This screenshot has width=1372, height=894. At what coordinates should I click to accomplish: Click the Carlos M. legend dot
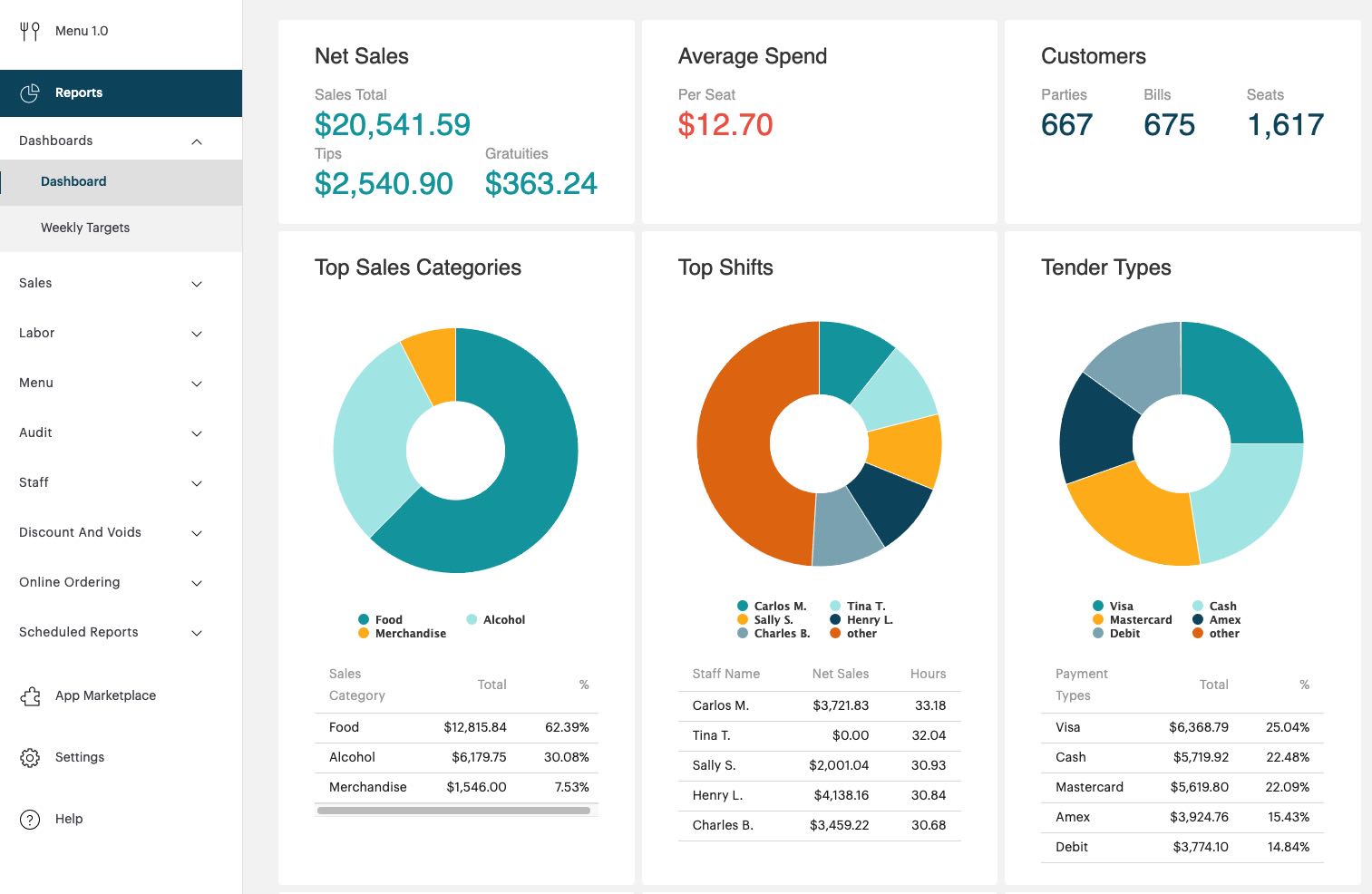click(743, 606)
